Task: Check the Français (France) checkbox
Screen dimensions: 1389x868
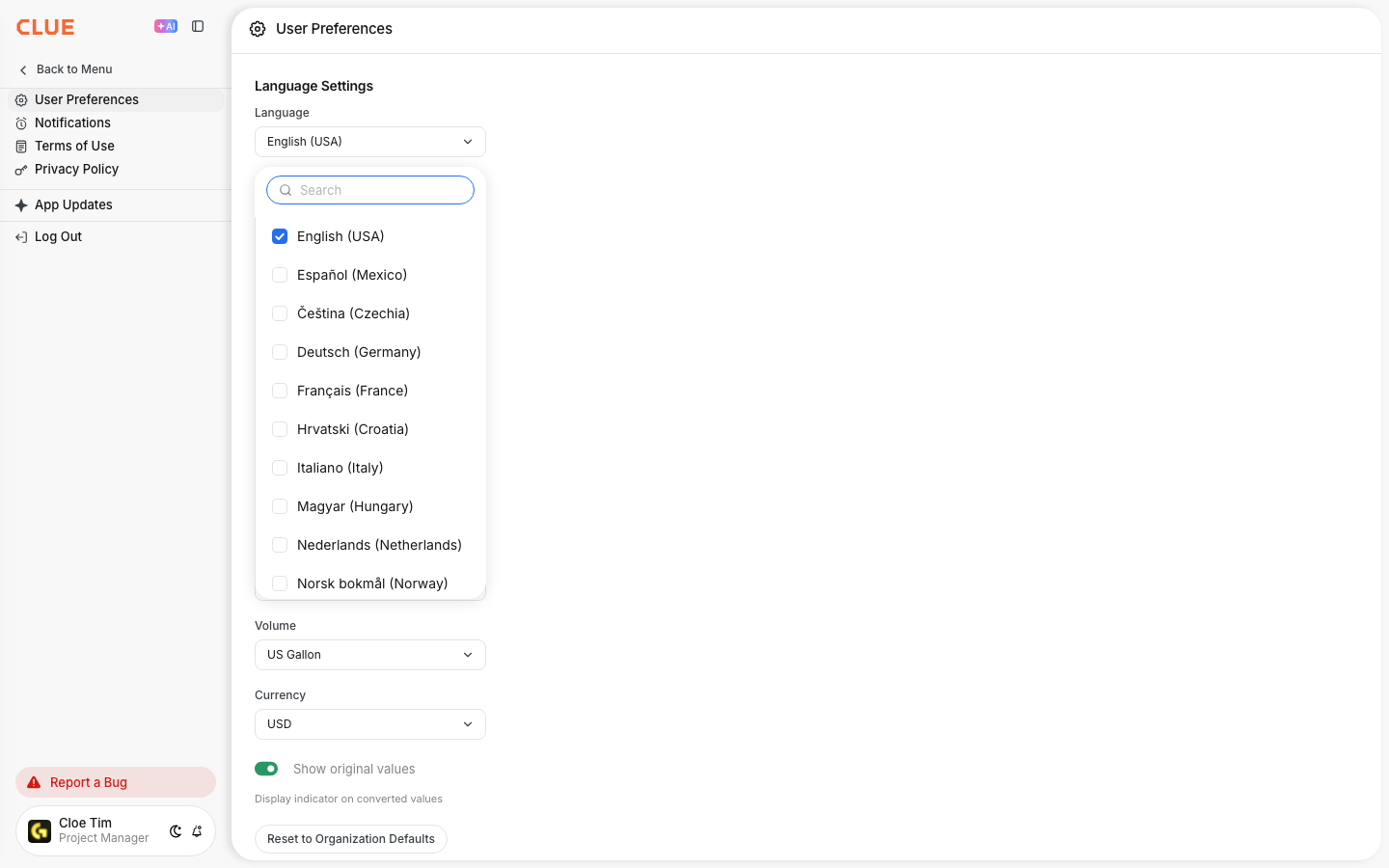Action: pos(280,391)
